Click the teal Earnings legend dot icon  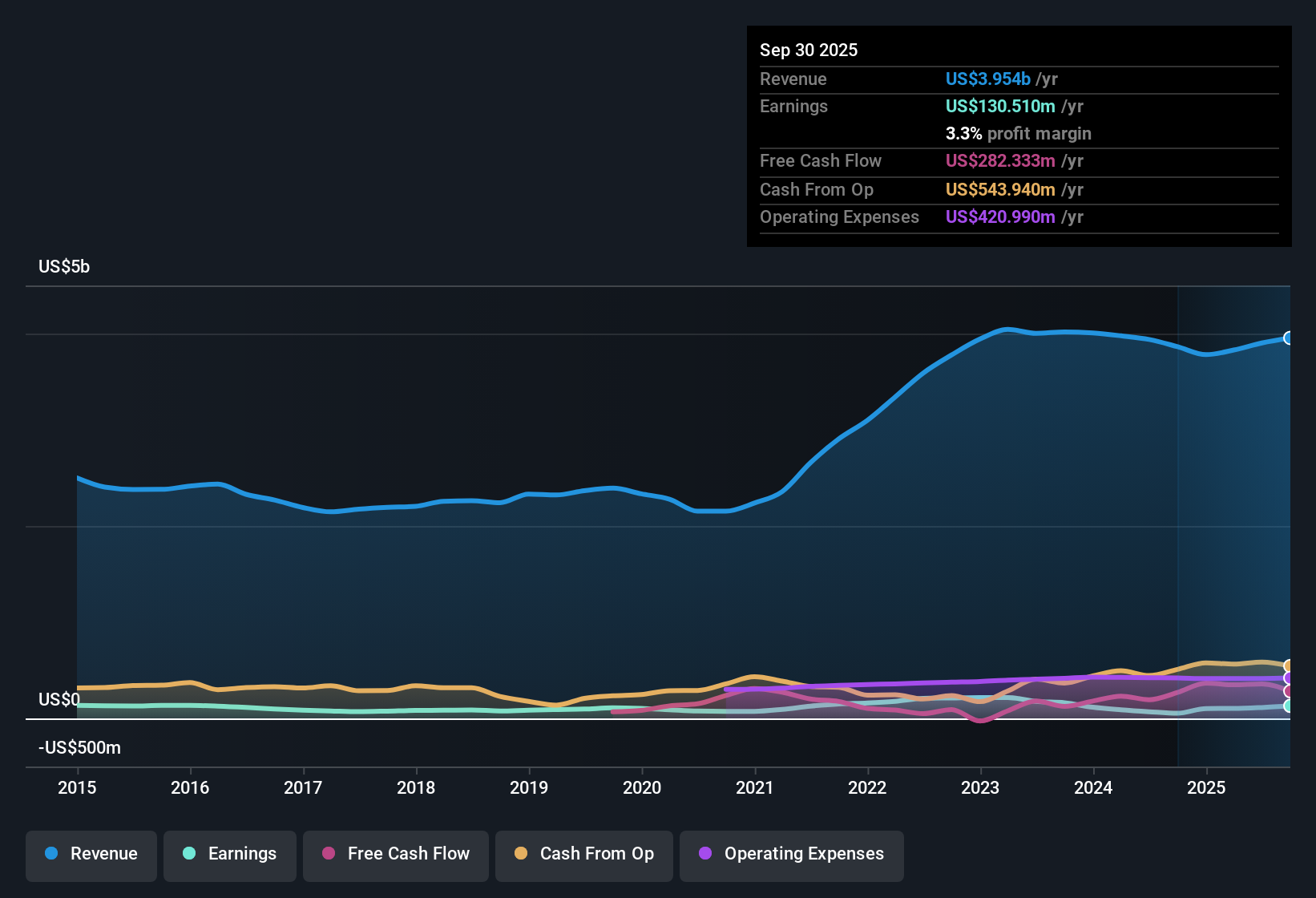pyautogui.click(x=189, y=854)
